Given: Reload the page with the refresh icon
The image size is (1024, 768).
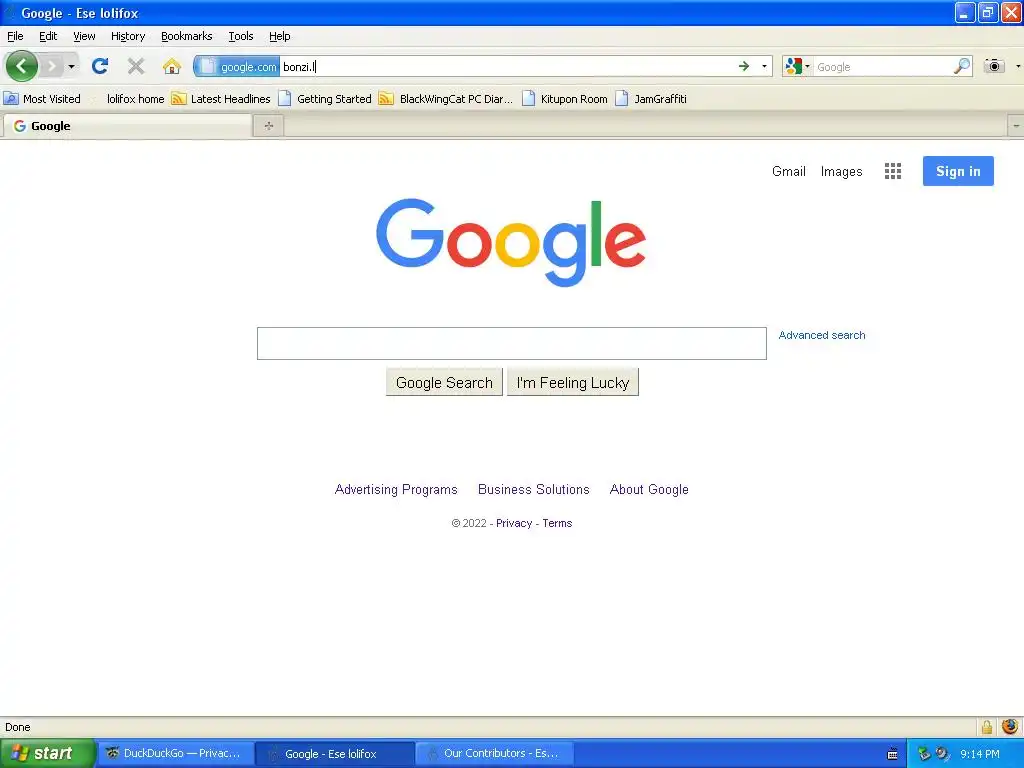Looking at the screenshot, I should click(100, 66).
